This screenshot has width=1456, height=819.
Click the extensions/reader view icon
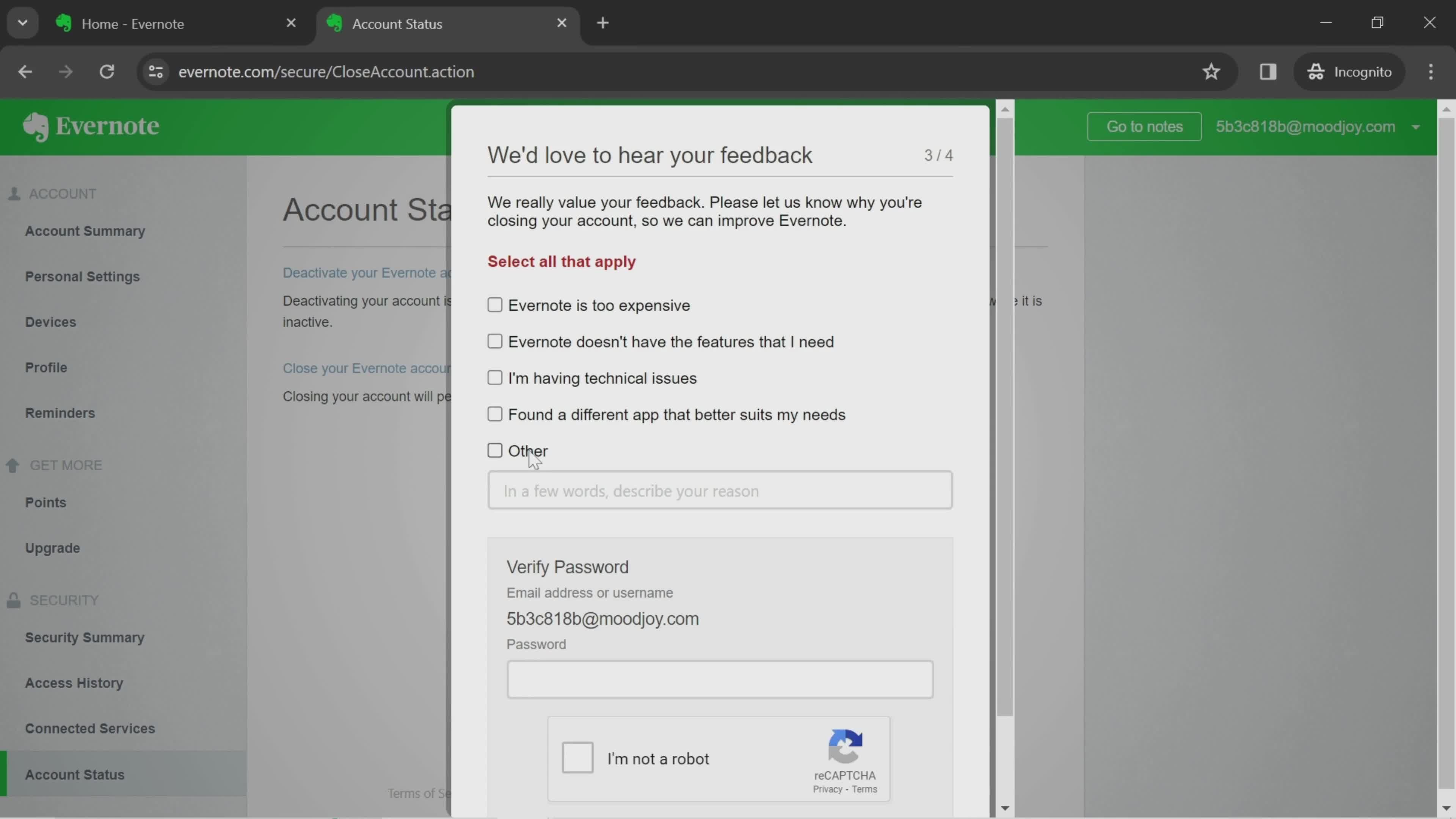[1268, 71]
